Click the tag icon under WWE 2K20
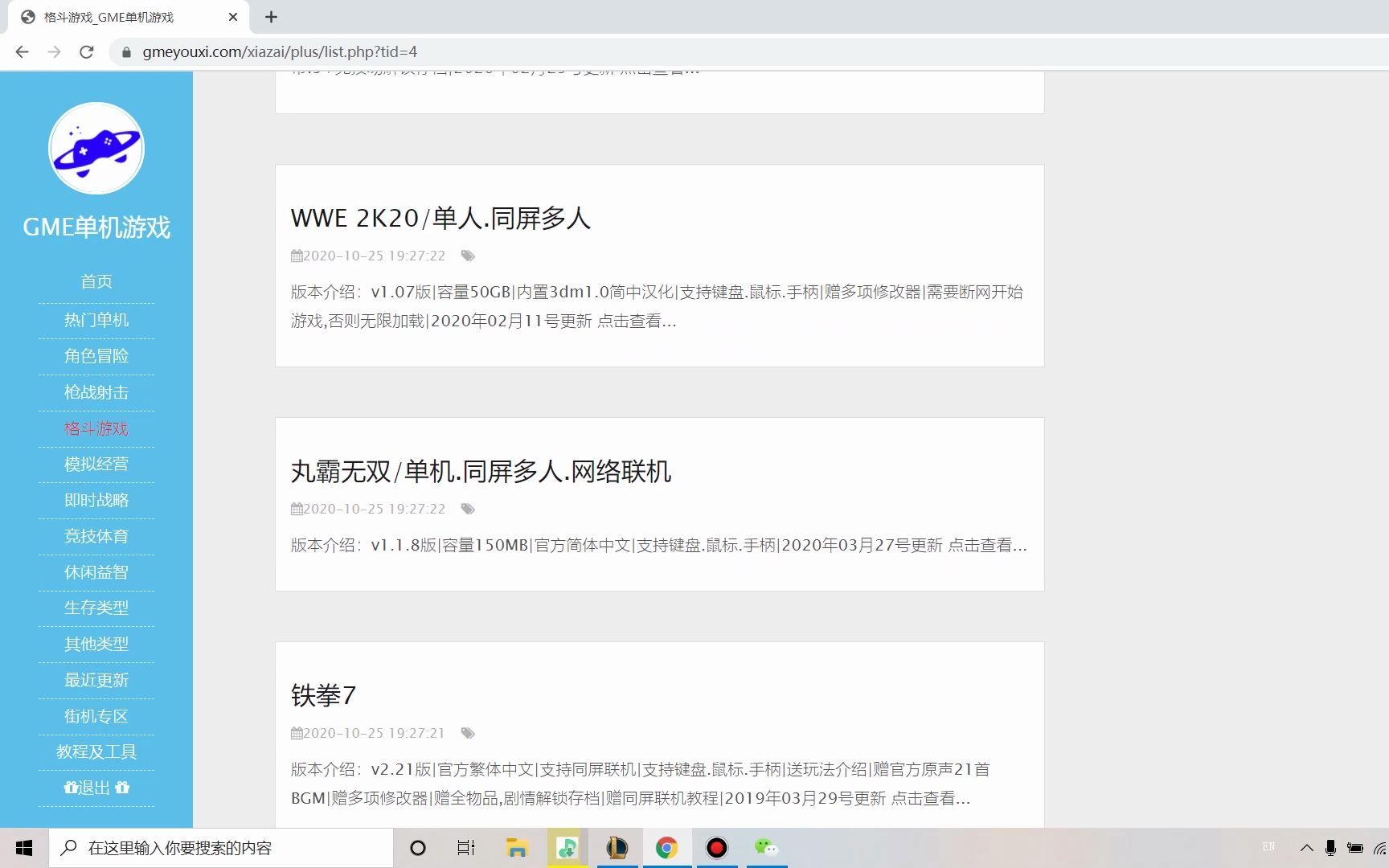Screen dimensions: 1389x868 click(468, 256)
